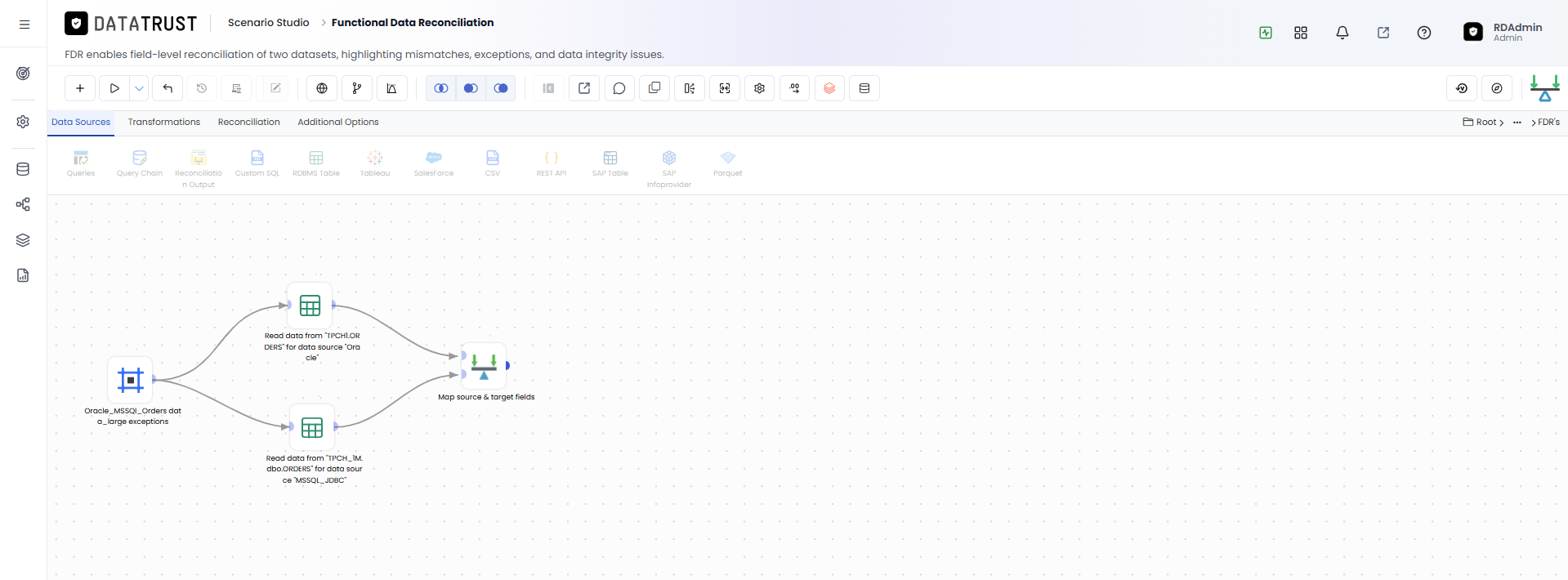This screenshot has height=580, width=1568.
Task: Run the scenario with the play button
Action: (x=114, y=88)
